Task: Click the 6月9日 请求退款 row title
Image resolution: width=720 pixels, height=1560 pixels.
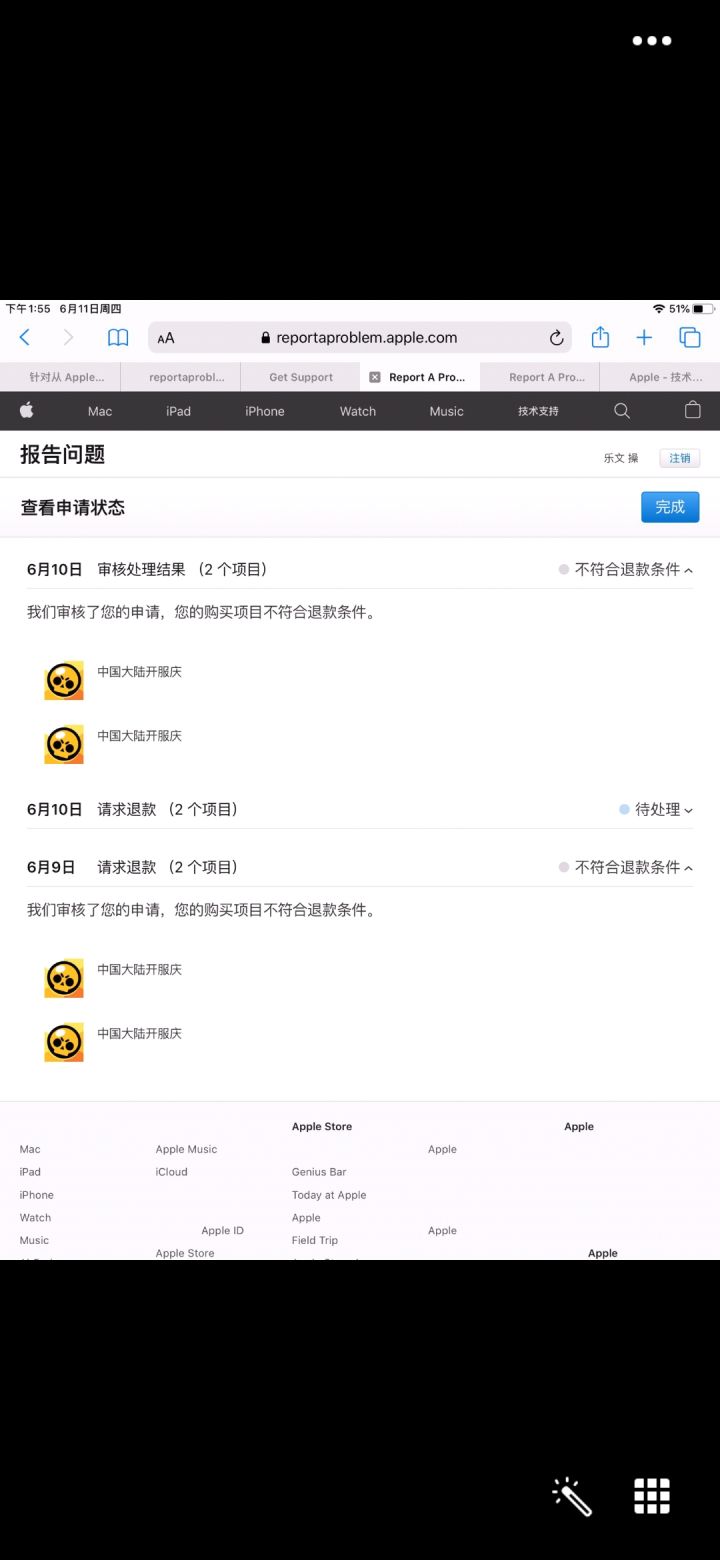Action: tap(167, 868)
